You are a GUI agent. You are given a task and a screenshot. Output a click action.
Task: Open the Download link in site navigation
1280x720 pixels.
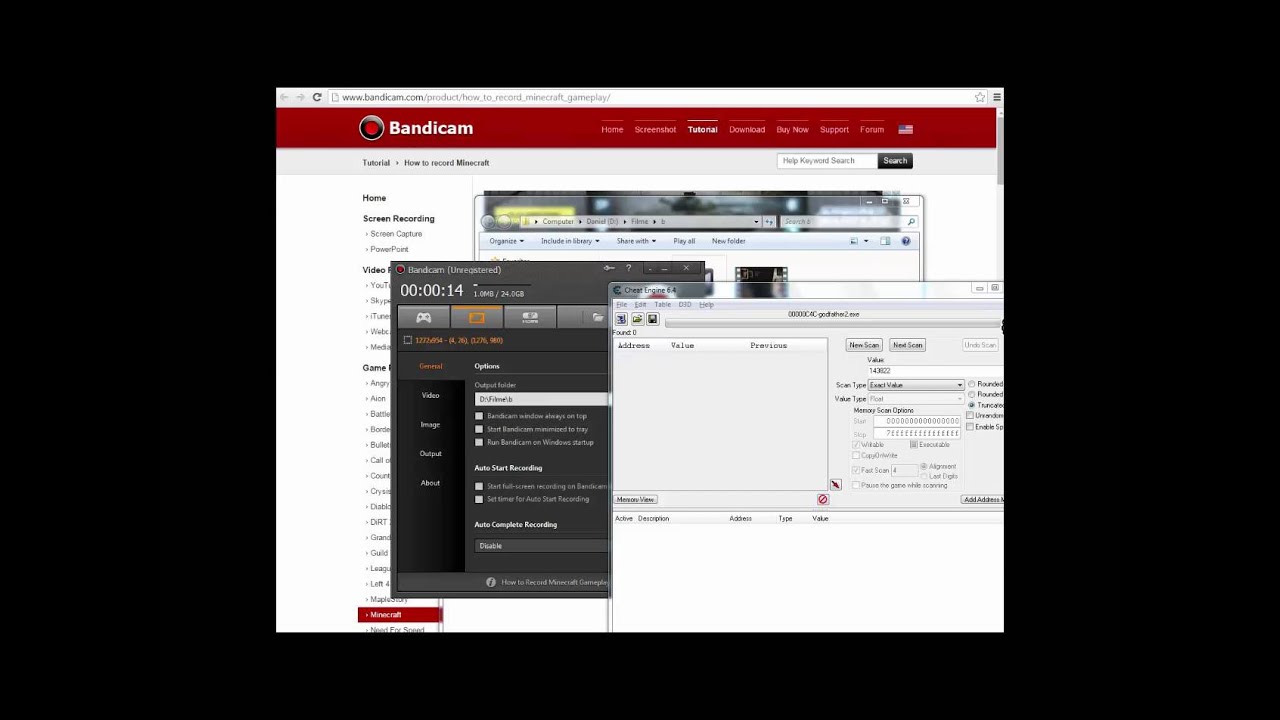(747, 129)
